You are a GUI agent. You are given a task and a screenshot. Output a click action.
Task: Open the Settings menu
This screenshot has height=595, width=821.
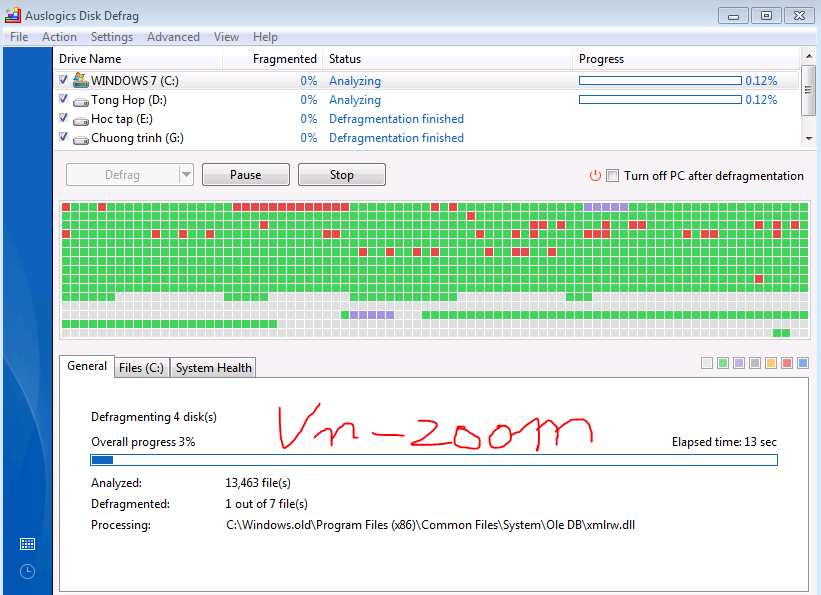click(x=112, y=37)
